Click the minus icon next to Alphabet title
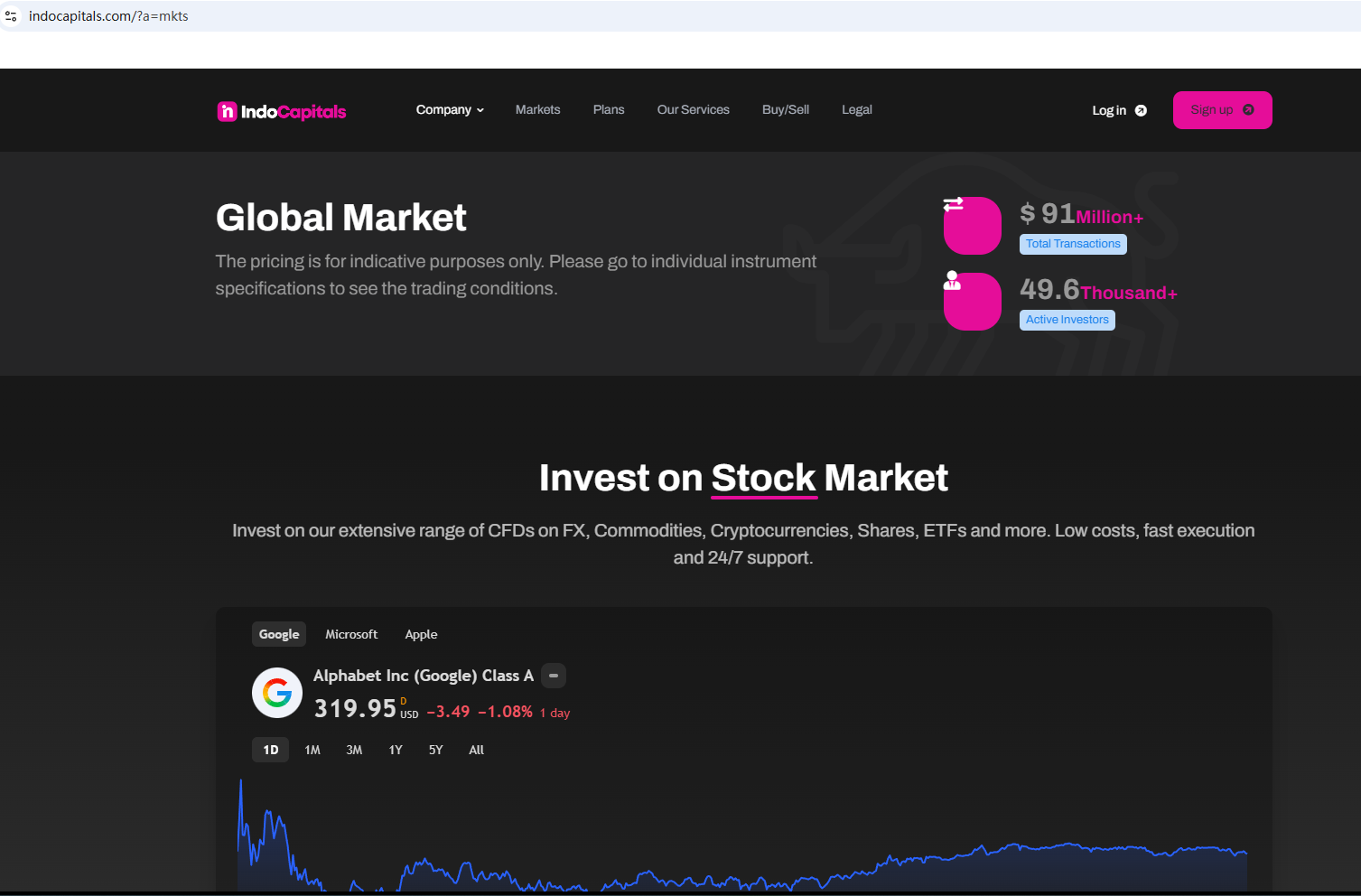 pyautogui.click(x=554, y=676)
